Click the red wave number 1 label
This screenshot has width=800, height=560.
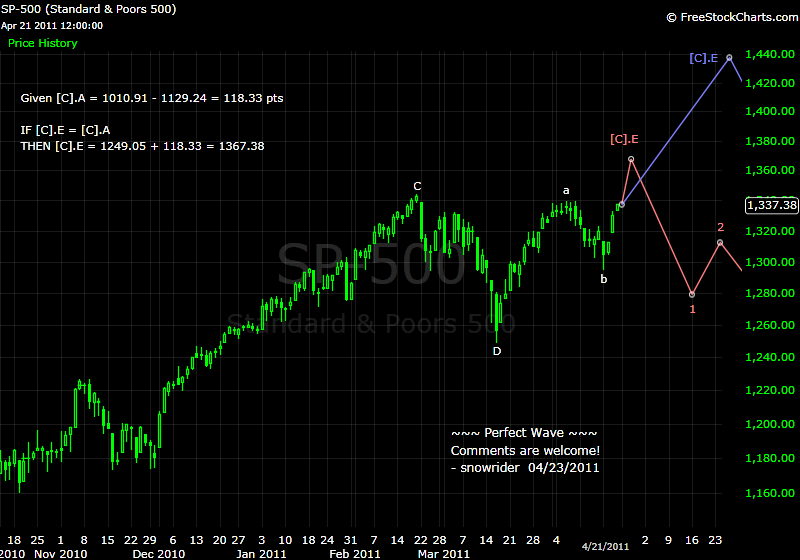692,309
